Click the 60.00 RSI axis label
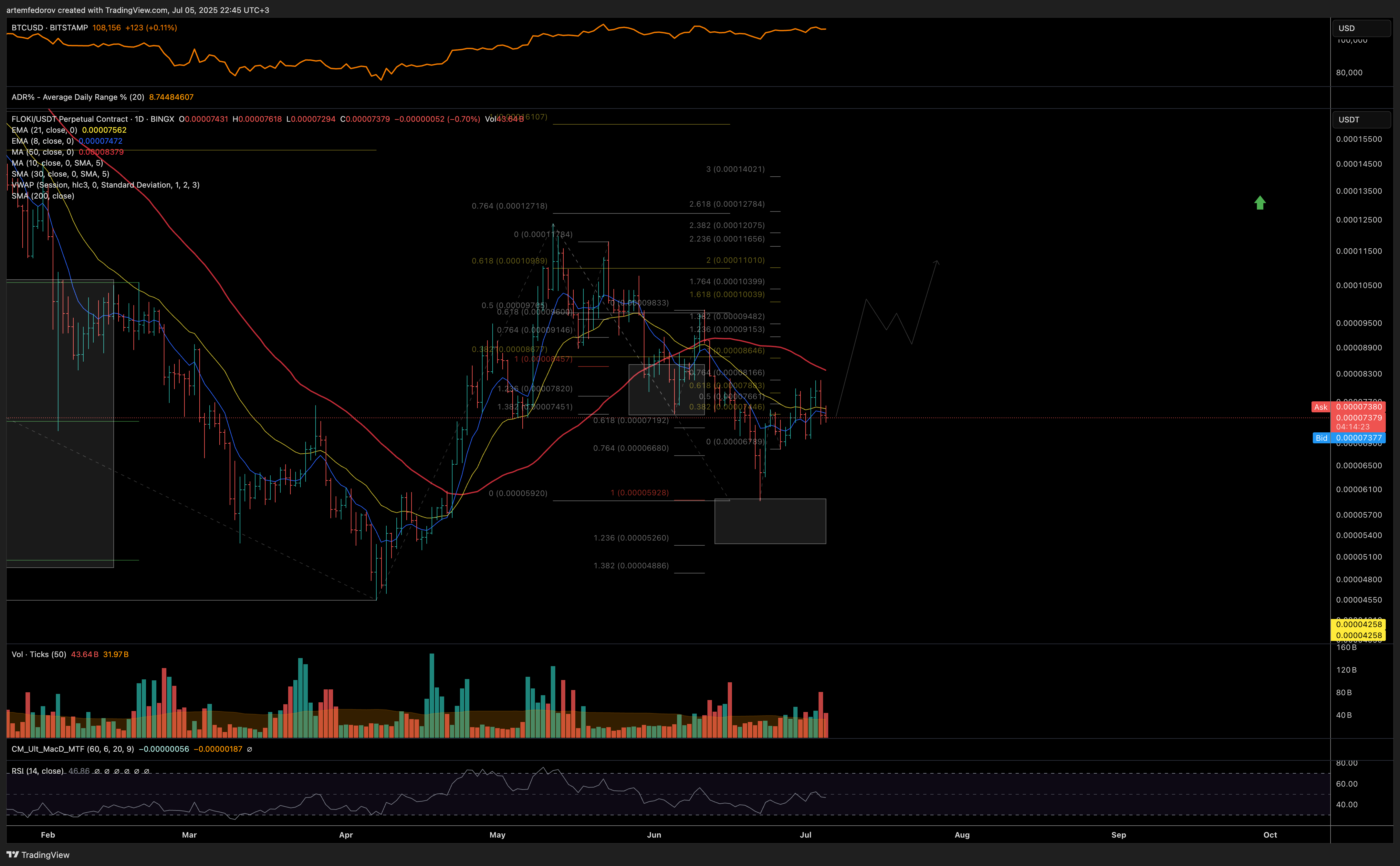This screenshot has width=1400, height=866. coord(1347,784)
